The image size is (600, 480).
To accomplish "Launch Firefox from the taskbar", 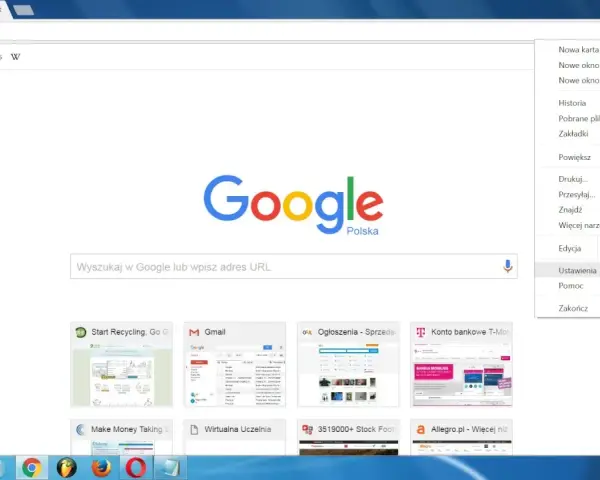I will coord(101,468).
